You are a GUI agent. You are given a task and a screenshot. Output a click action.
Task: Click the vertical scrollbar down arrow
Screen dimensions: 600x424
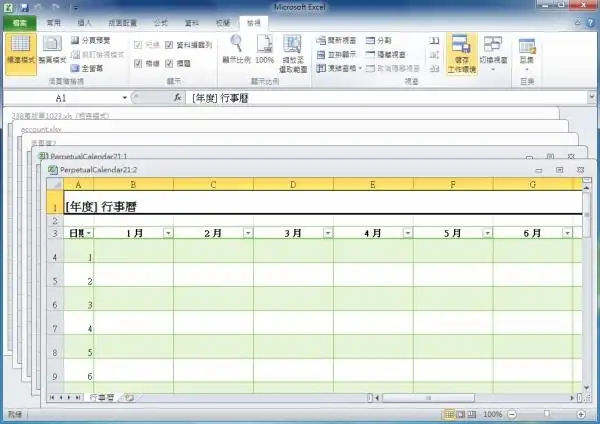pyautogui.click(x=586, y=388)
